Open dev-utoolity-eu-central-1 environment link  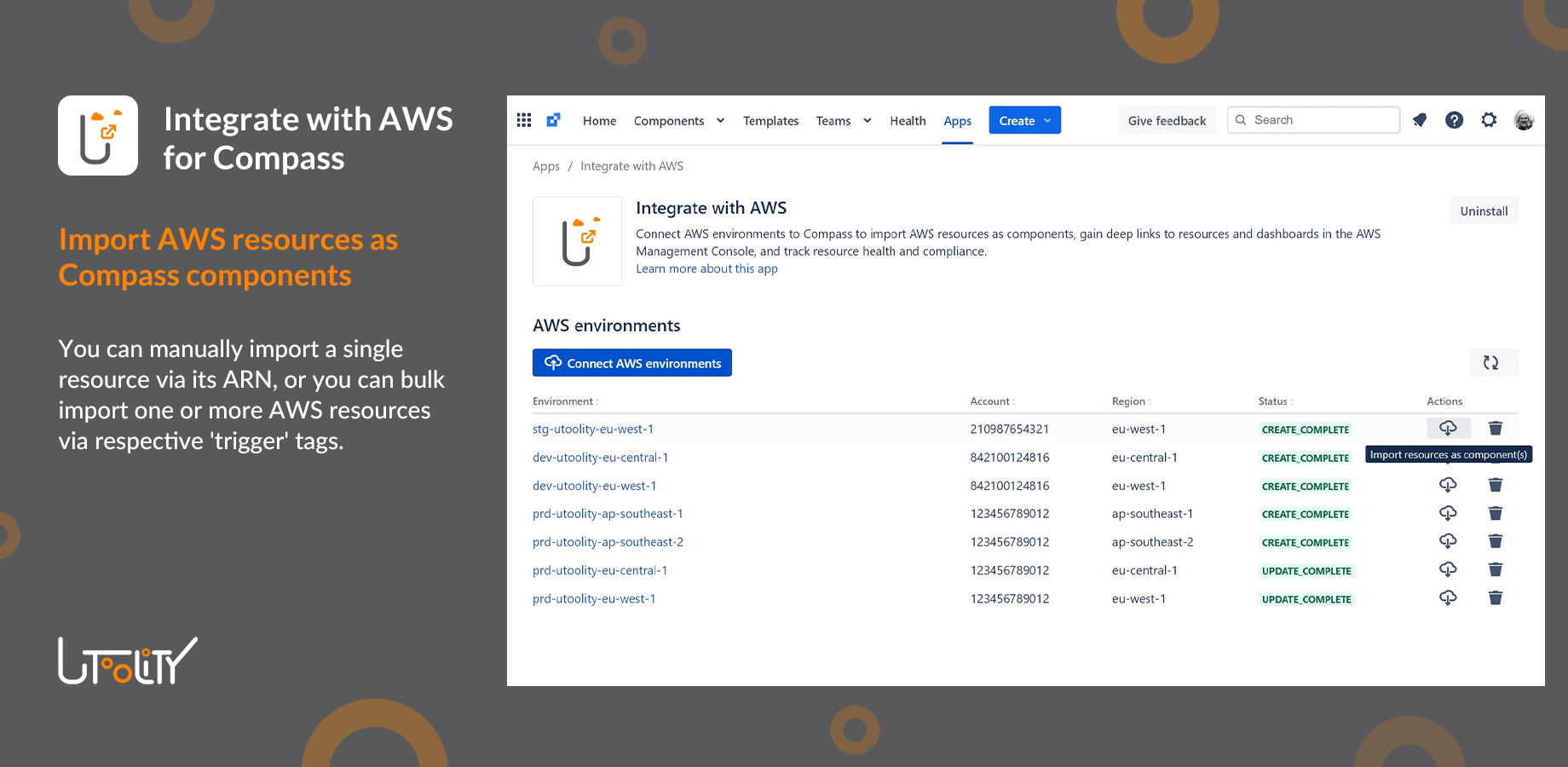tap(600, 458)
